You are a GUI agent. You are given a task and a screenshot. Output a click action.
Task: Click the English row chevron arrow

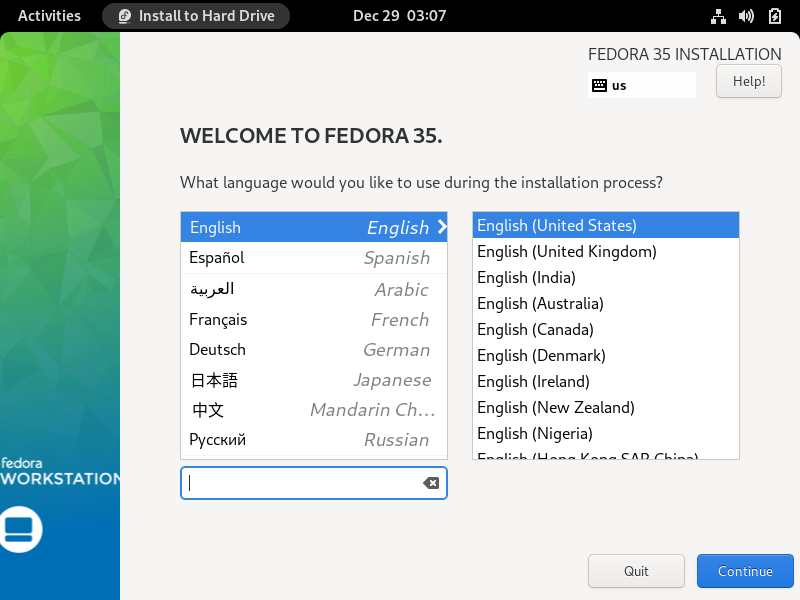[x=442, y=227]
